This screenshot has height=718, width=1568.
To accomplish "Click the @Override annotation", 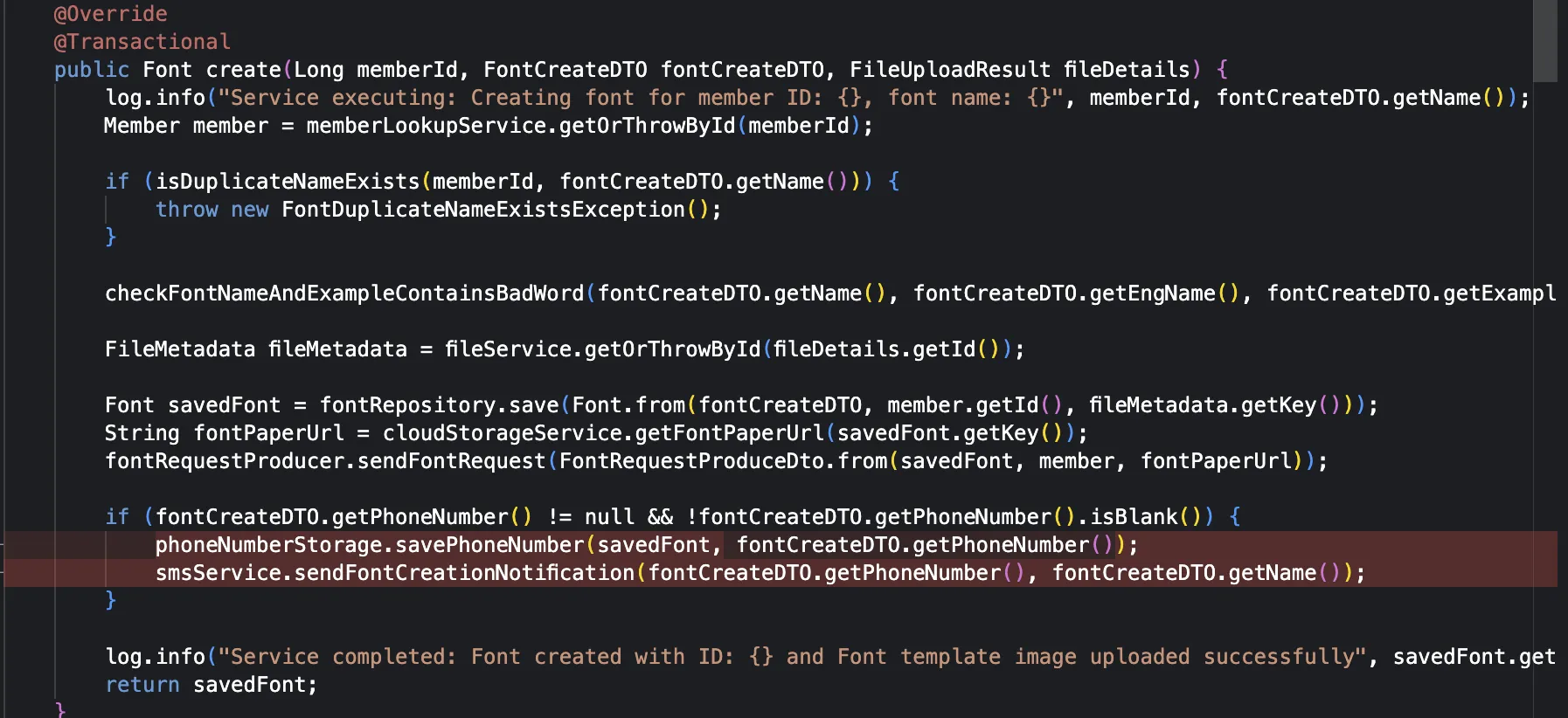I will click(x=110, y=14).
